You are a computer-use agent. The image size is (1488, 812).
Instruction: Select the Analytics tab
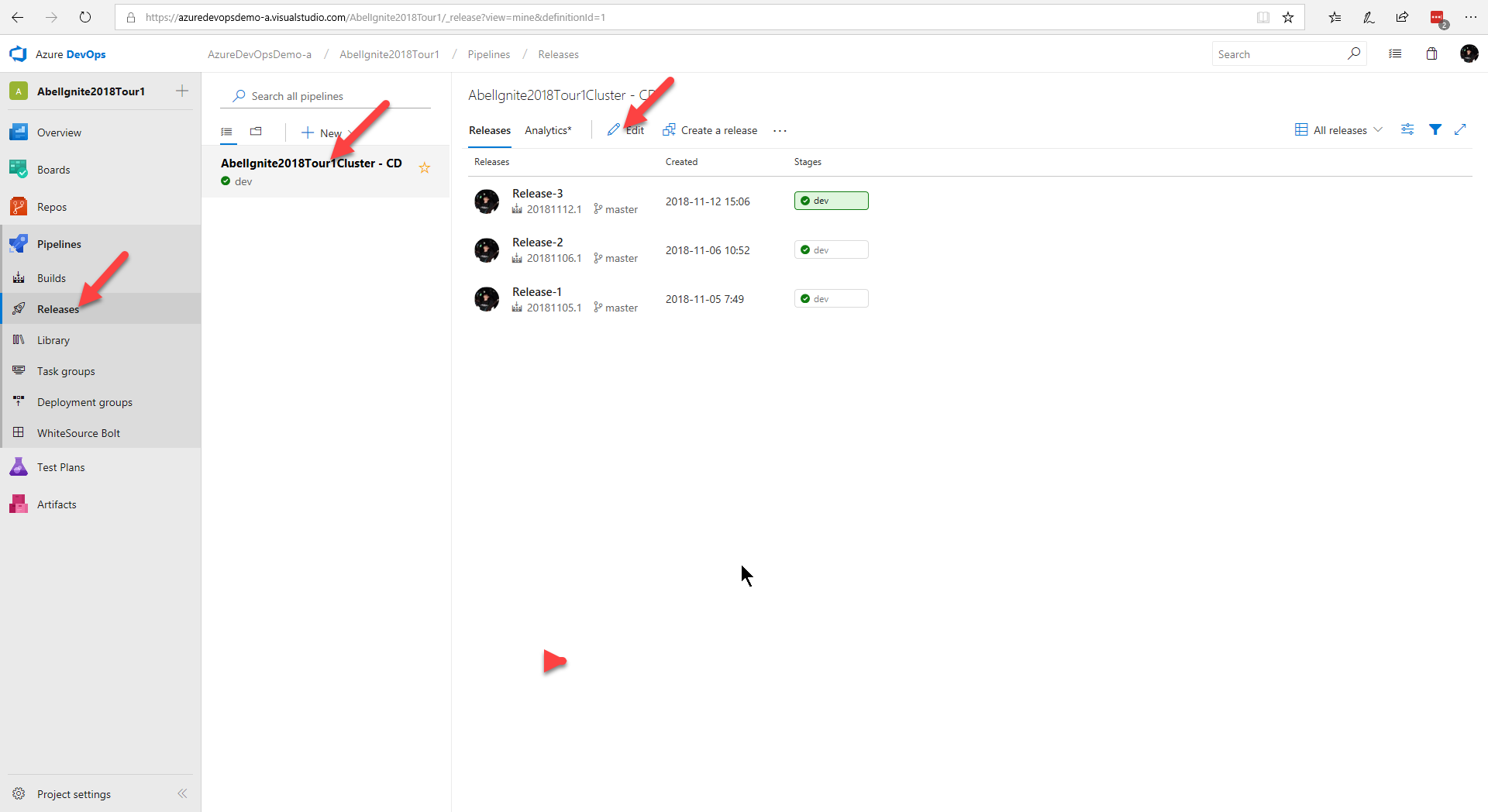(x=548, y=130)
